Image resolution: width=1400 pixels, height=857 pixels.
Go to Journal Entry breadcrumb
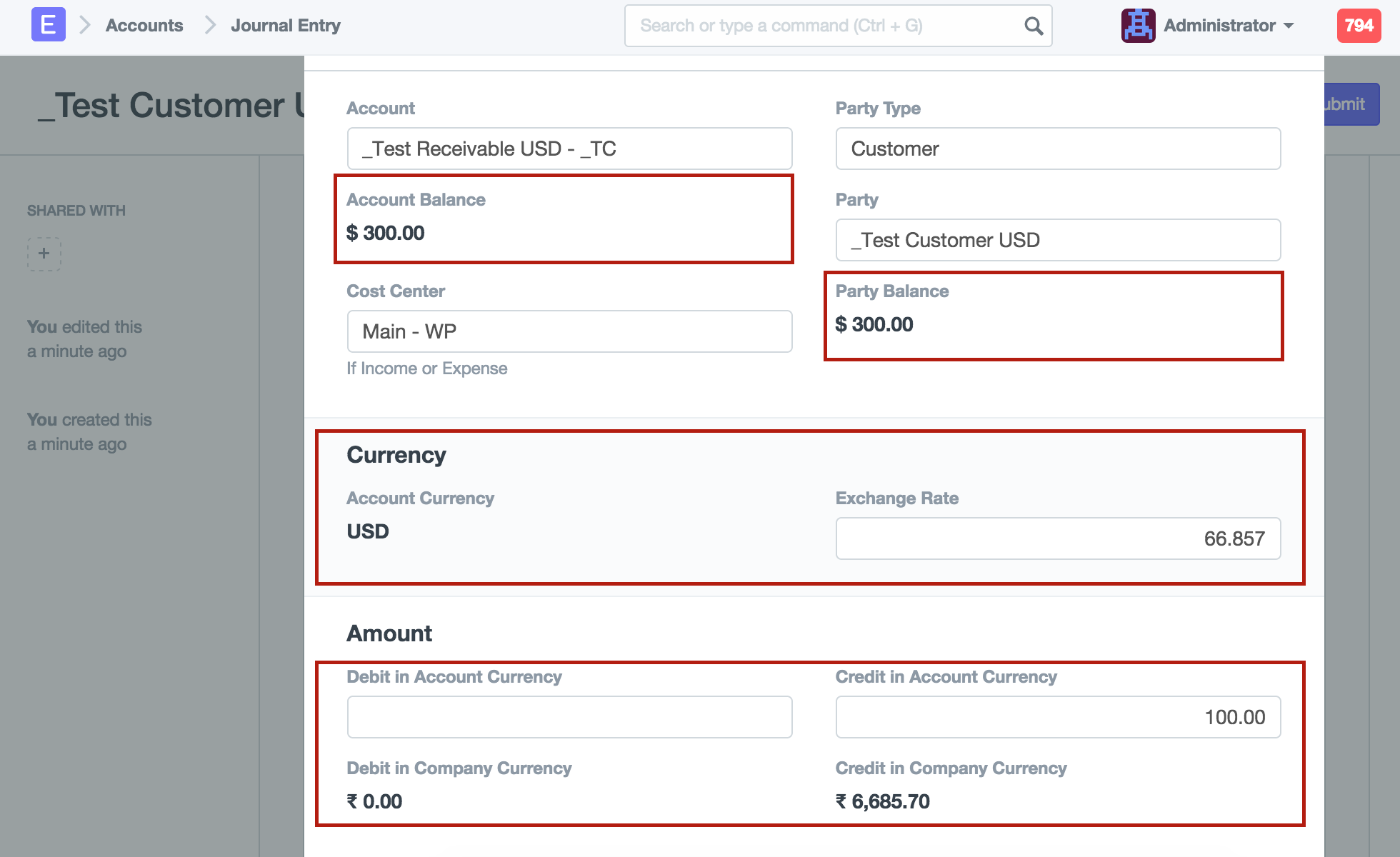(x=286, y=26)
